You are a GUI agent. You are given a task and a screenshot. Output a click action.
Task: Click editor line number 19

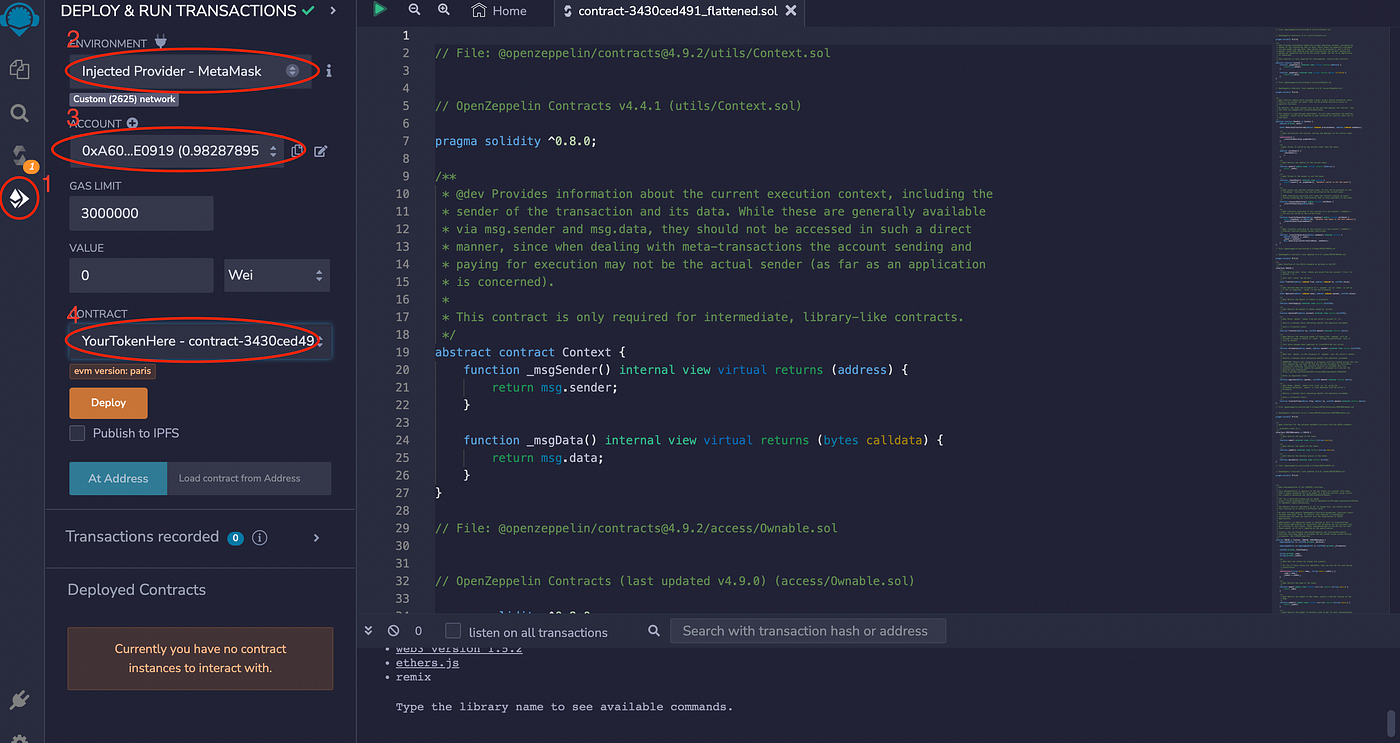pos(403,352)
